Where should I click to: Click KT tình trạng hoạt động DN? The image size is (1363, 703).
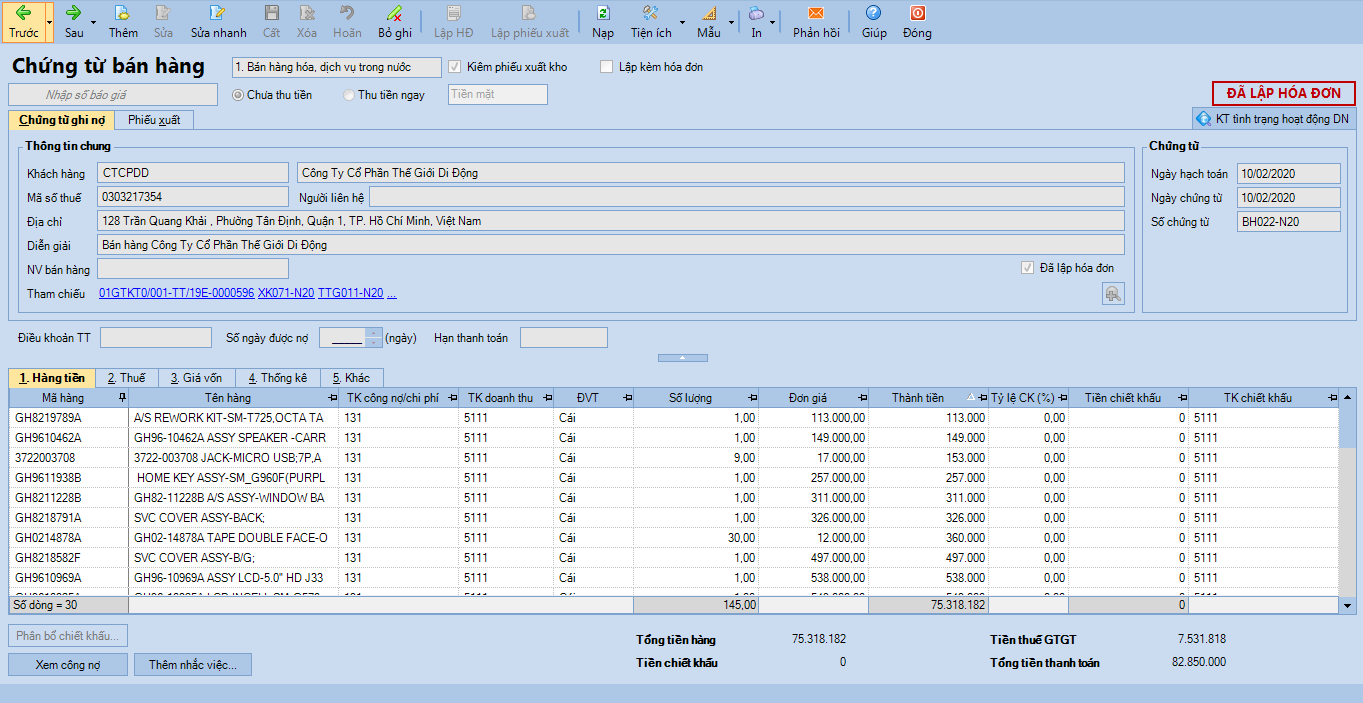pos(1273,119)
